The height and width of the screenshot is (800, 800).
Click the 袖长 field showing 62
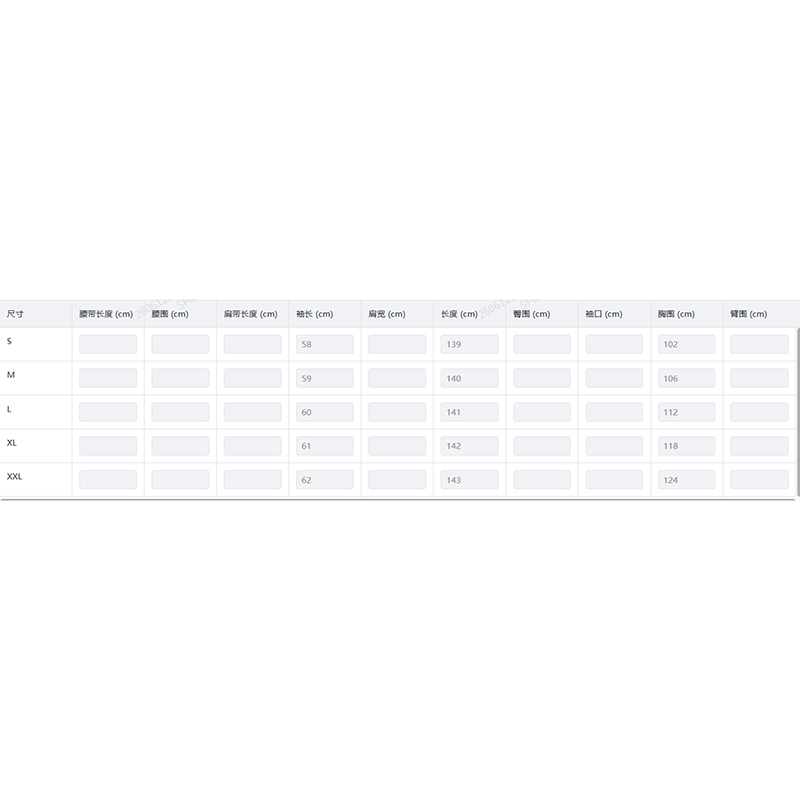point(325,480)
